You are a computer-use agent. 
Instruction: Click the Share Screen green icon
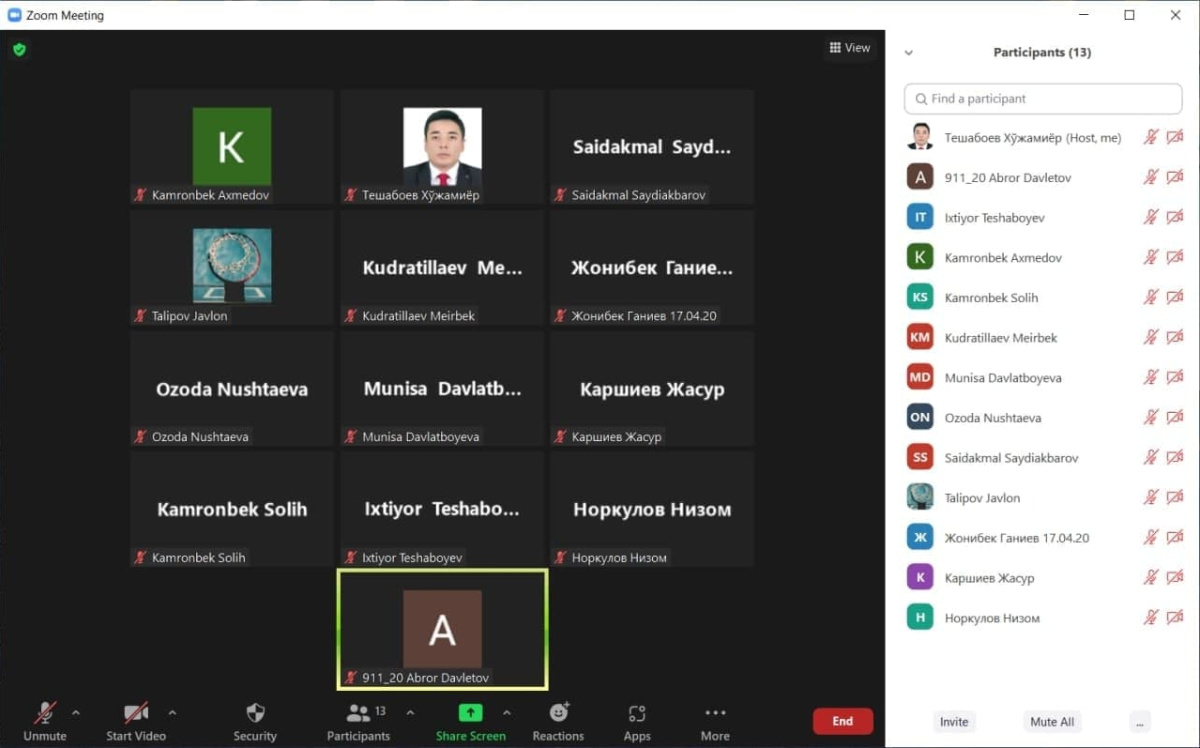click(x=470, y=713)
